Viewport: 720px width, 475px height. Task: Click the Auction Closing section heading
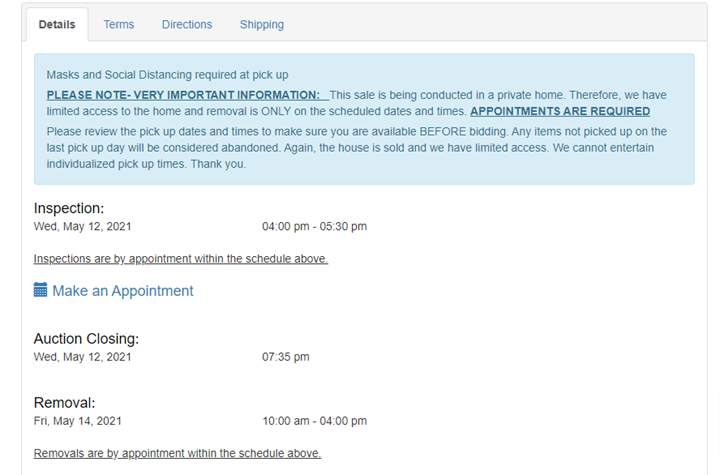point(86,339)
